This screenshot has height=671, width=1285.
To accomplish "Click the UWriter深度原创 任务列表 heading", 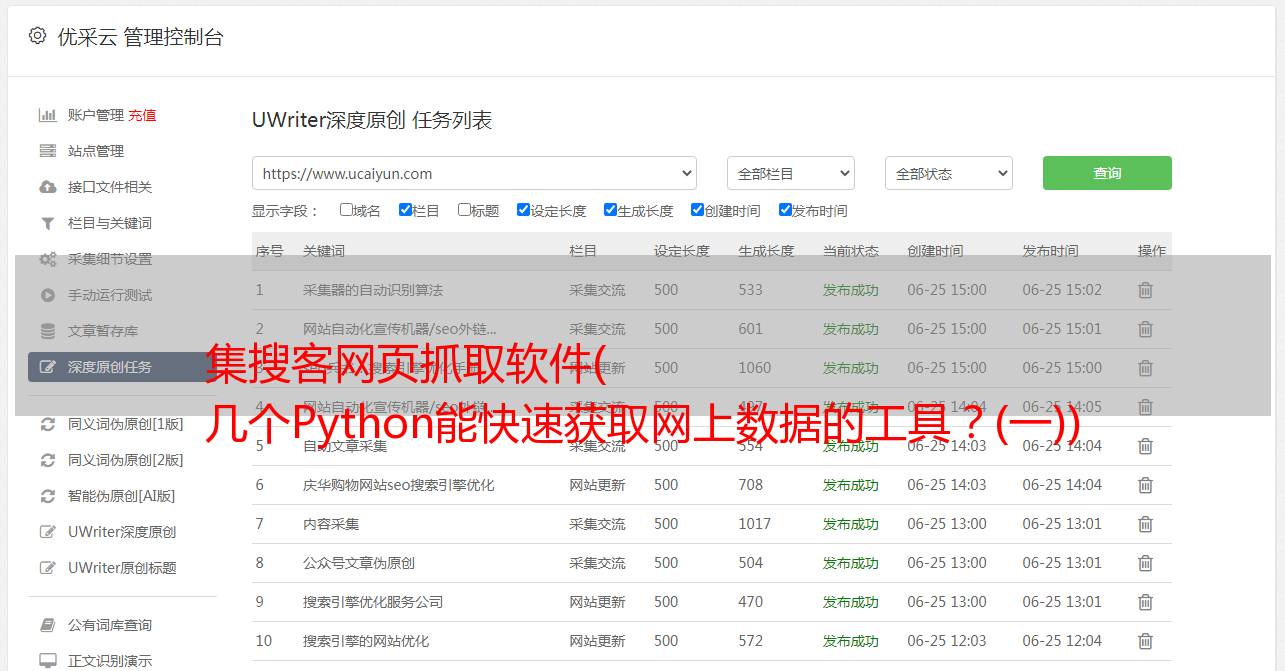I will [x=372, y=120].
